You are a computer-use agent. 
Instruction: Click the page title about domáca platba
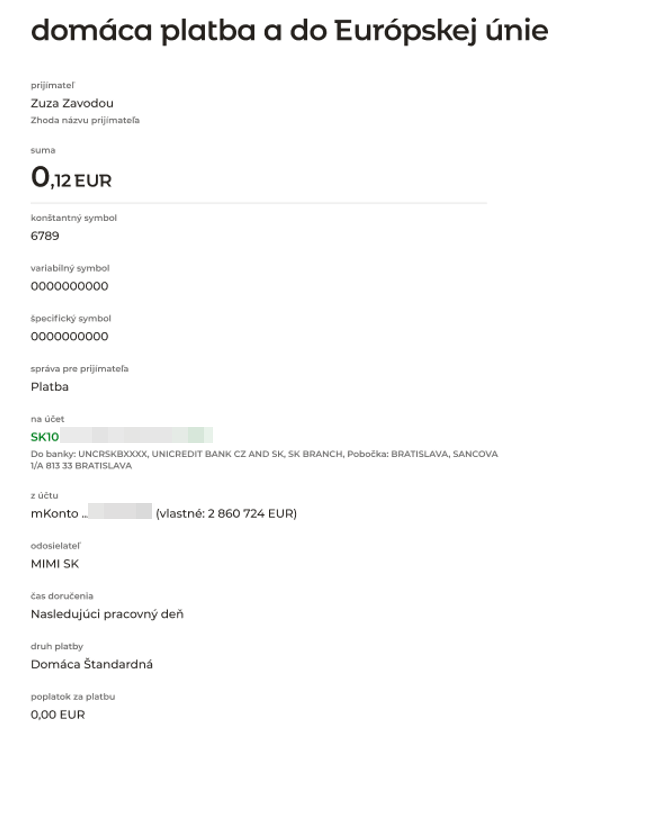[289, 31]
